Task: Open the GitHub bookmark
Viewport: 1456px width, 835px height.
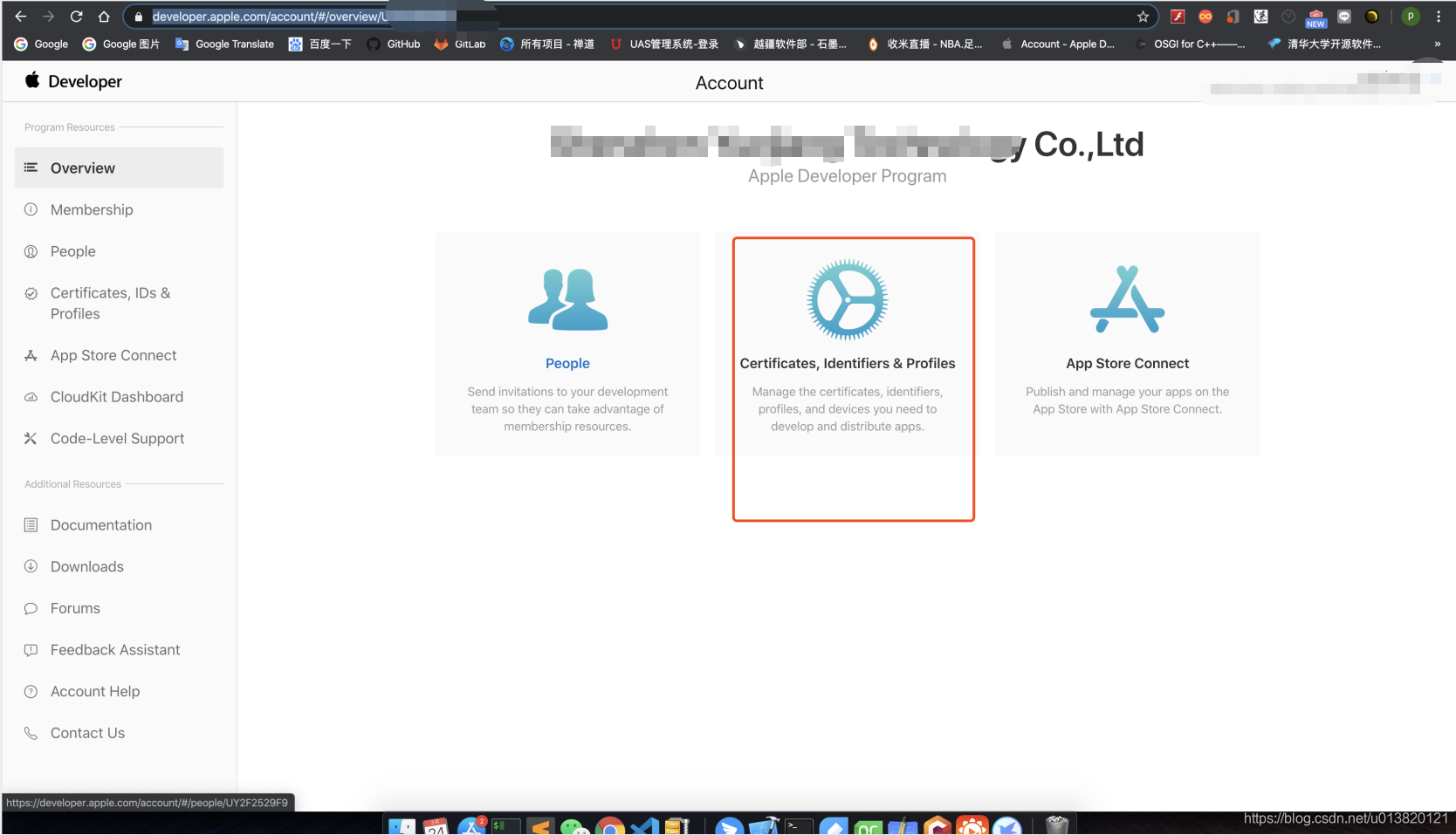Action: pyautogui.click(x=394, y=44)
